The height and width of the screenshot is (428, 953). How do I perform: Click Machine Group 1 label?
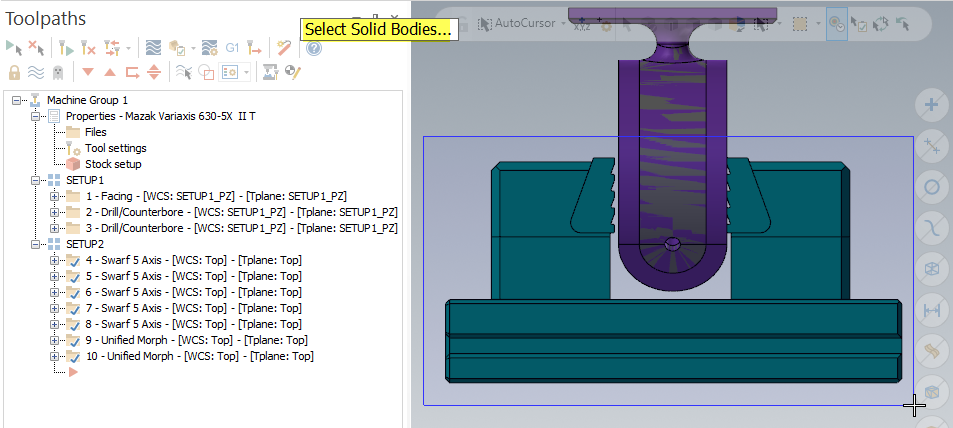pyautogui.click(x=88, y=100)
